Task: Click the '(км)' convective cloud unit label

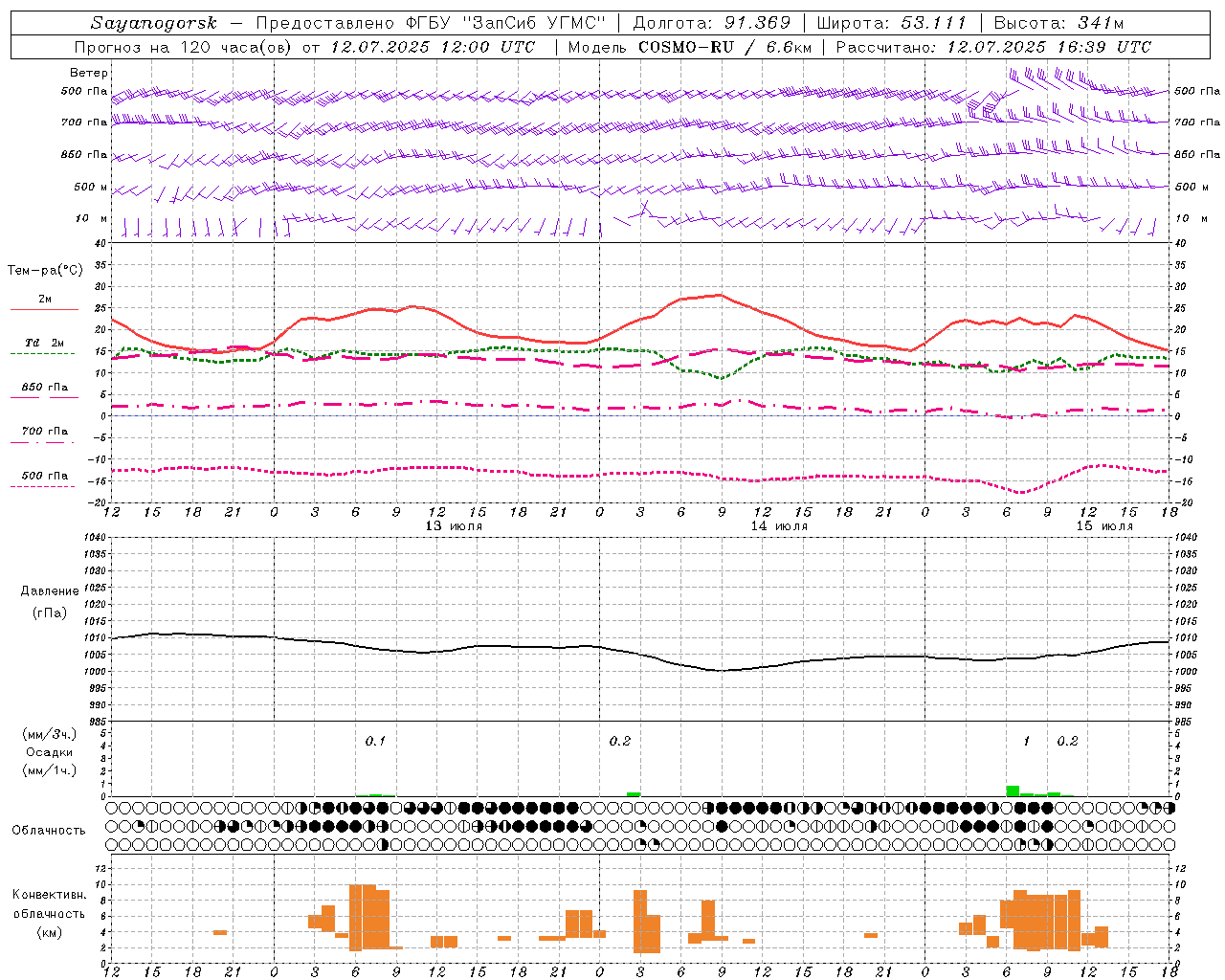Action: [x=49, y=932]
